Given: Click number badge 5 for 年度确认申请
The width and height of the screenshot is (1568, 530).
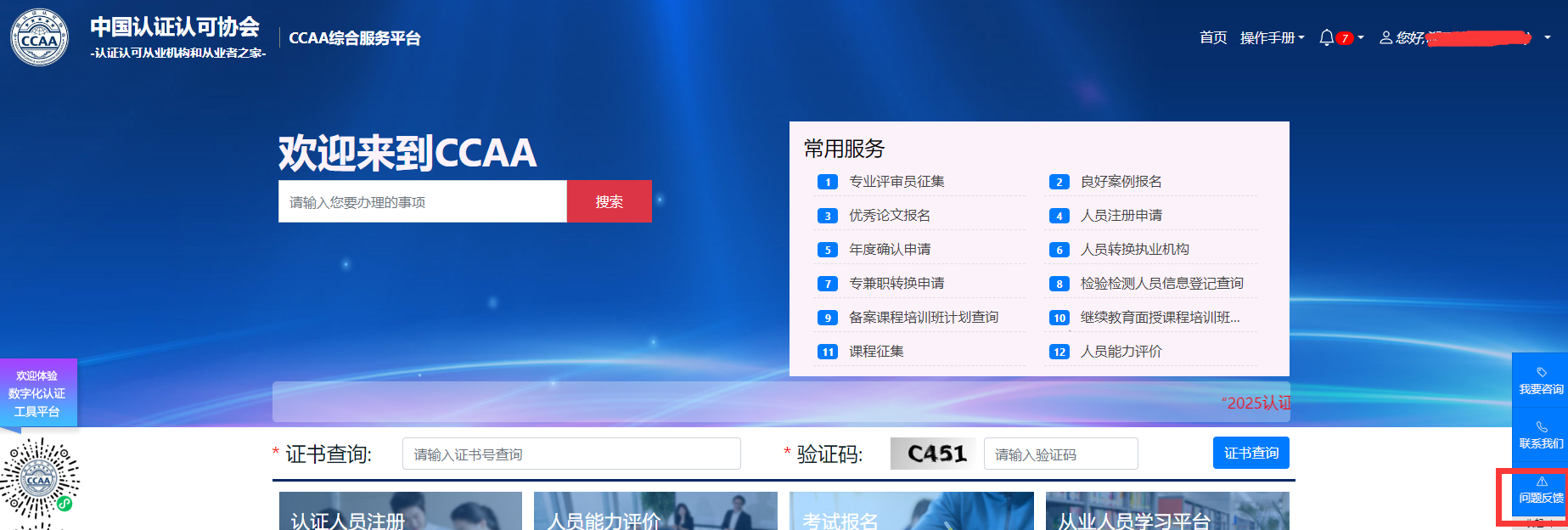Looking at the screenshot, I should pos(828,250).
